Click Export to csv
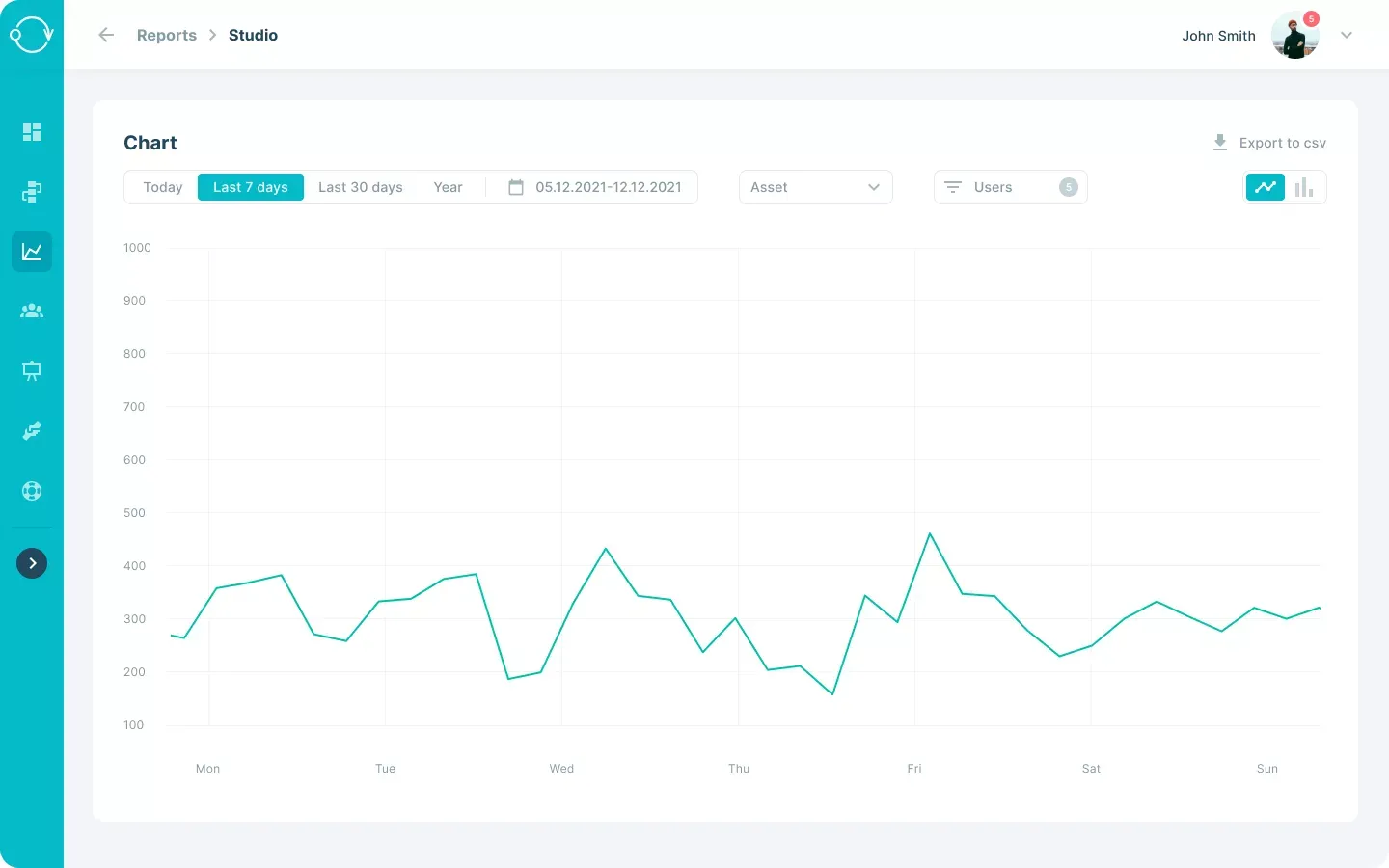1389x868 pixels. [x=1269, y=142]
